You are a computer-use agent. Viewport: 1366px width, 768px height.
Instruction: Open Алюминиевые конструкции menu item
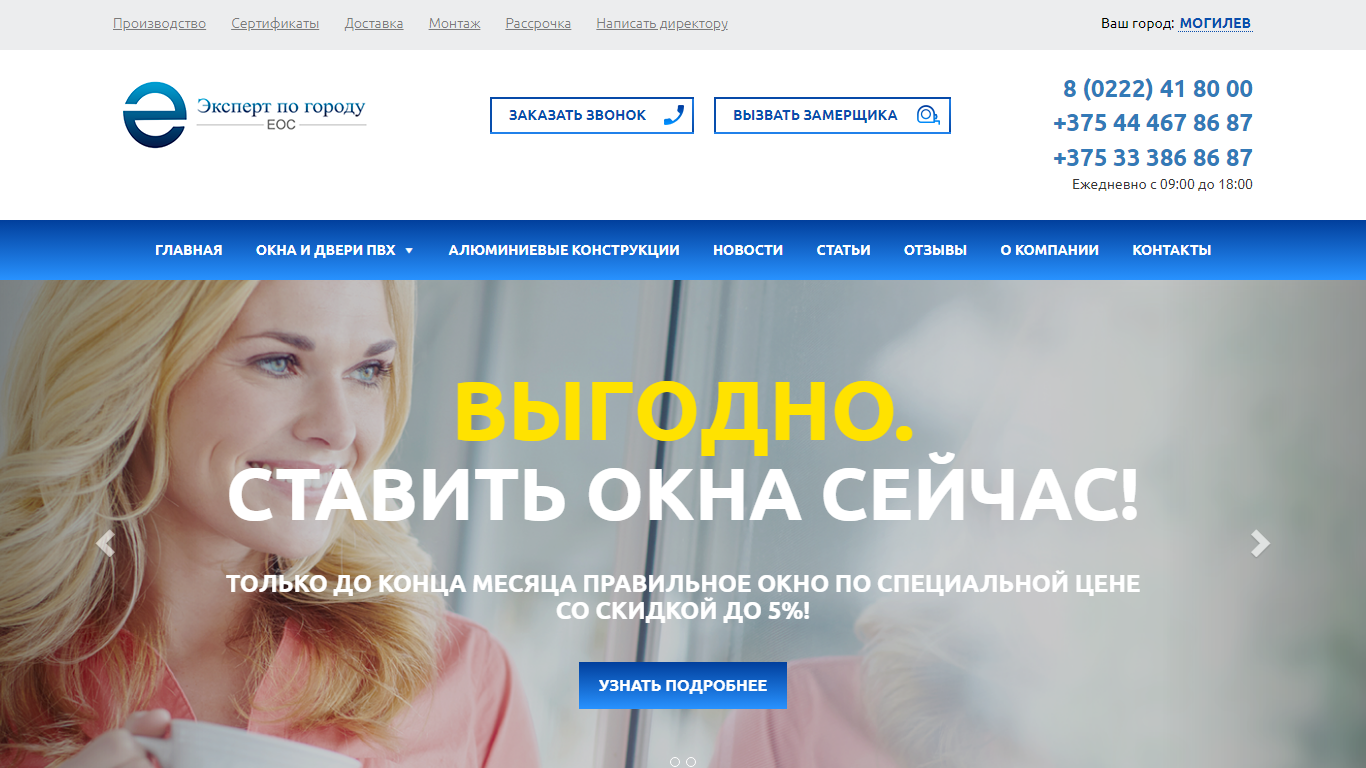564,250
